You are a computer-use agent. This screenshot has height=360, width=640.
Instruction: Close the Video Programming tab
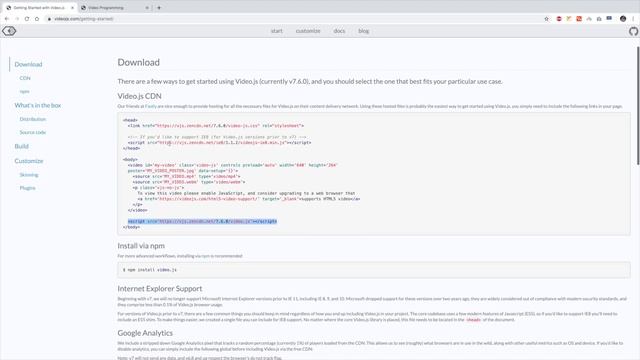[x=147, y=8]
